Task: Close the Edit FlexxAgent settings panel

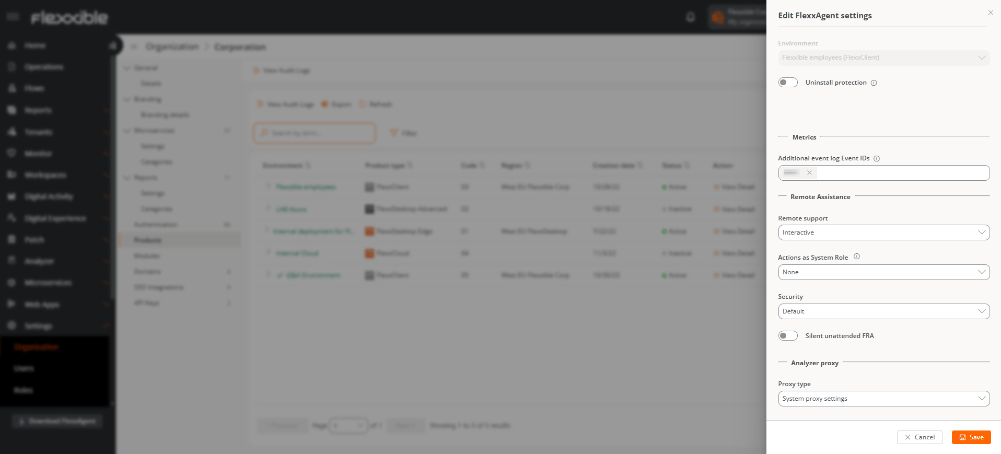Action: (x=990, y=12)
